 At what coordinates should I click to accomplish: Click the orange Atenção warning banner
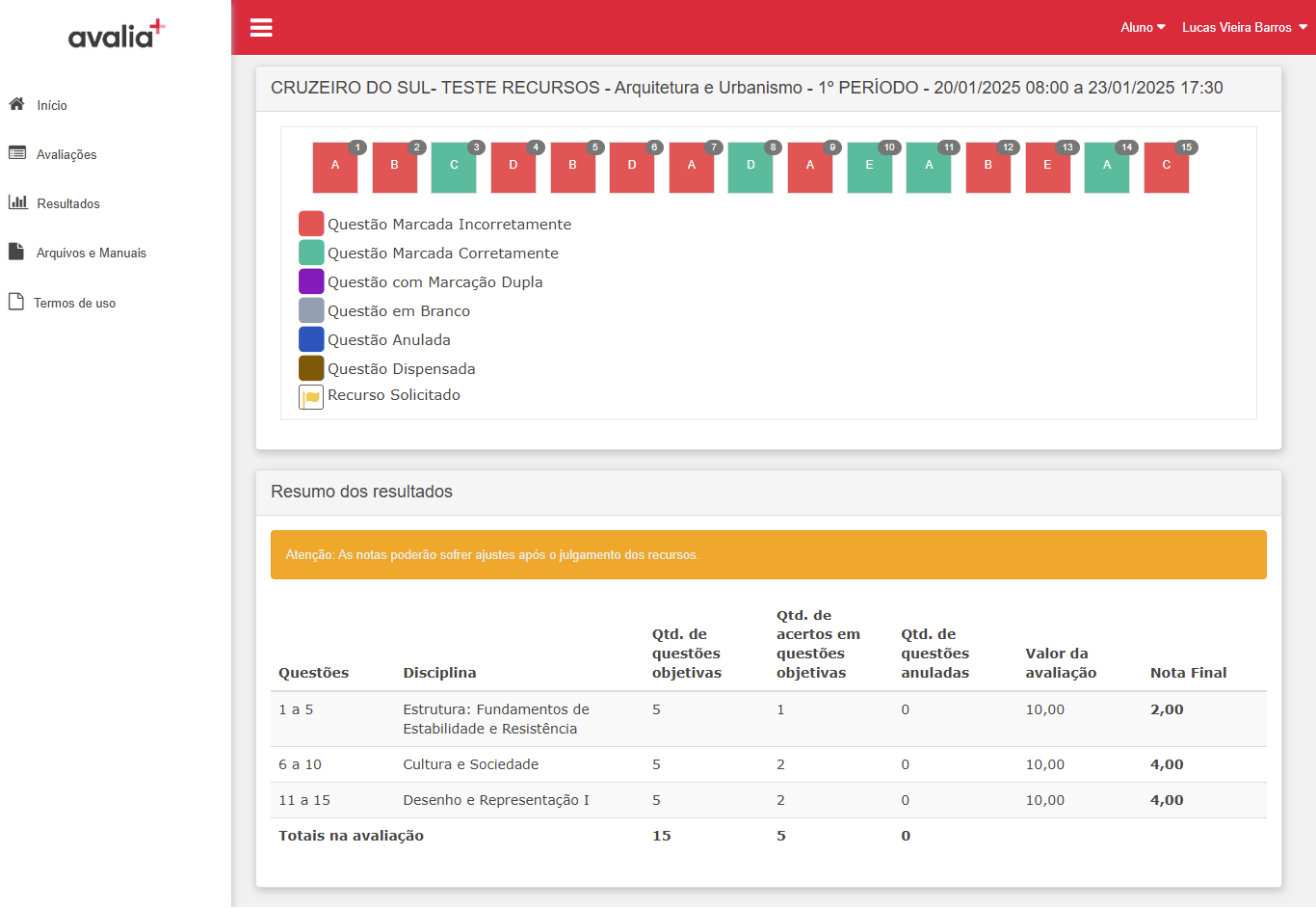769,555
